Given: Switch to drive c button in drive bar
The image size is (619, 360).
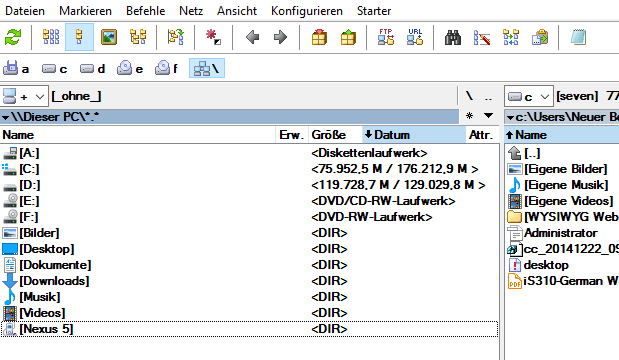Looking at the screenshot, I should coord(54,68).
